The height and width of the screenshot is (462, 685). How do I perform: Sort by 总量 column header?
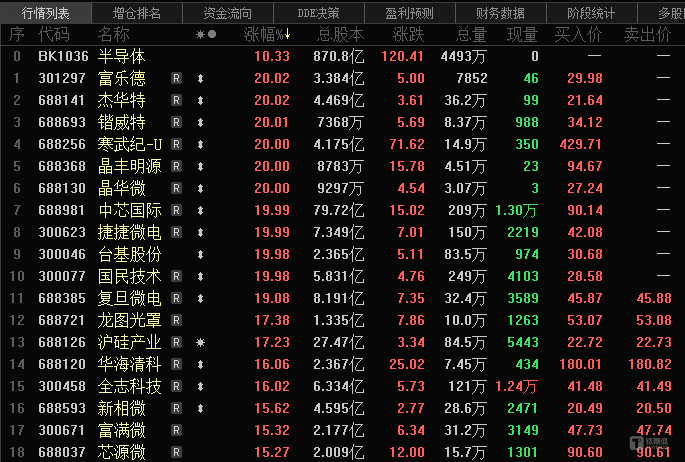[471, 34]
